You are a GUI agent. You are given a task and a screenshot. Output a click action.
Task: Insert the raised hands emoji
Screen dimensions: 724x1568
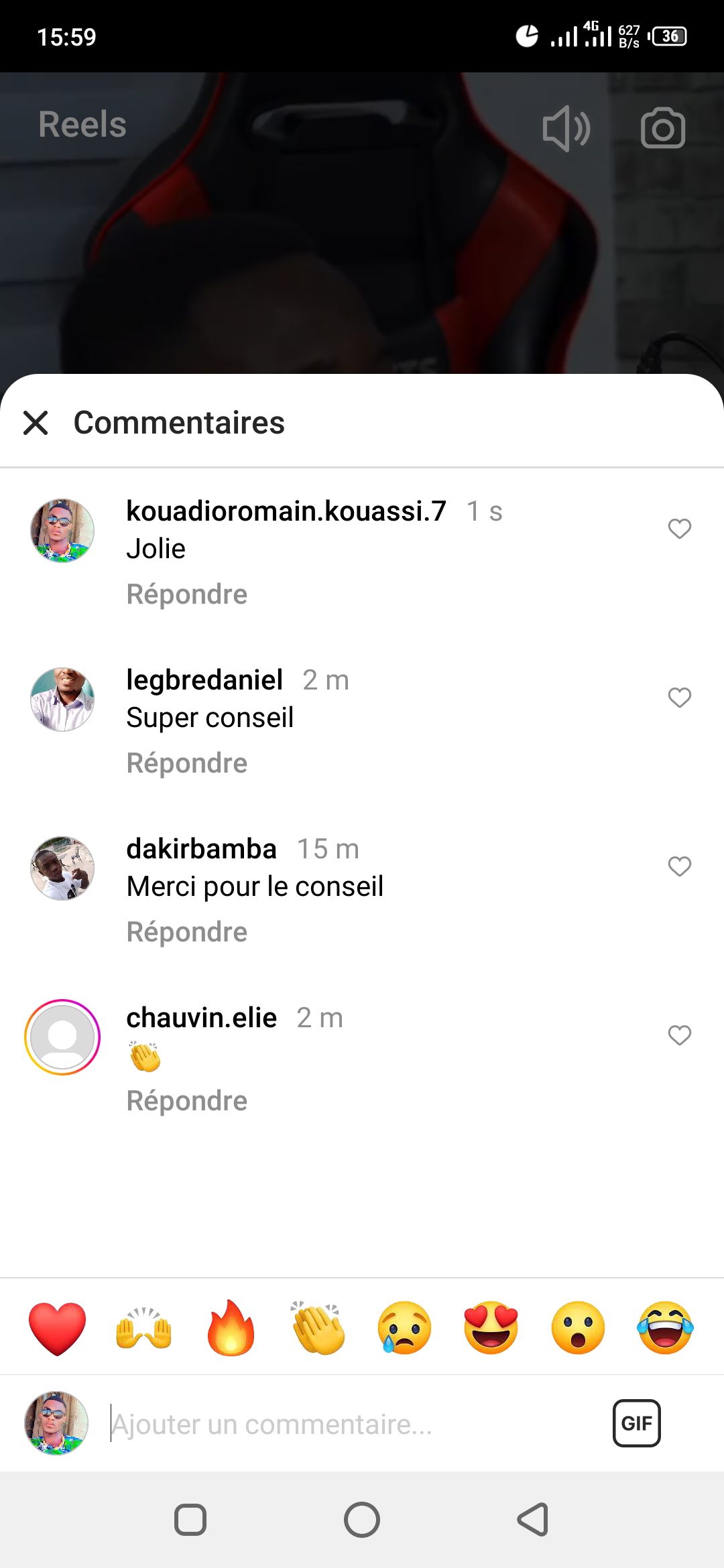[x=144, y=1328]
